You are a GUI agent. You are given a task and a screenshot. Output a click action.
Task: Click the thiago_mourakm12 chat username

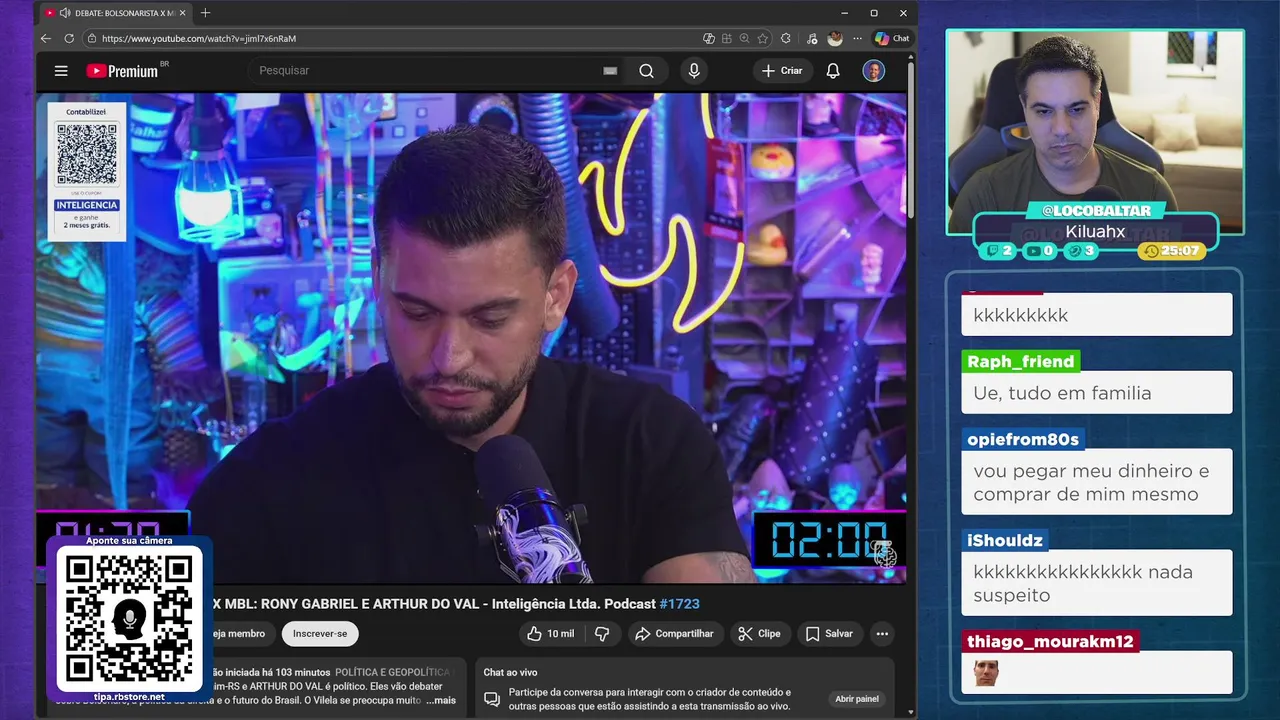coord(1050,642)
